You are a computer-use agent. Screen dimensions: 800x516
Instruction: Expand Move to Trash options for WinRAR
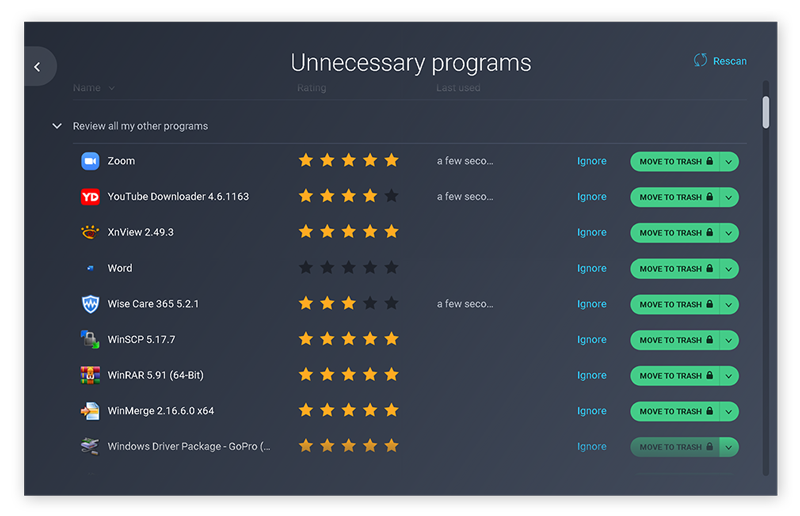pos(729,376)
